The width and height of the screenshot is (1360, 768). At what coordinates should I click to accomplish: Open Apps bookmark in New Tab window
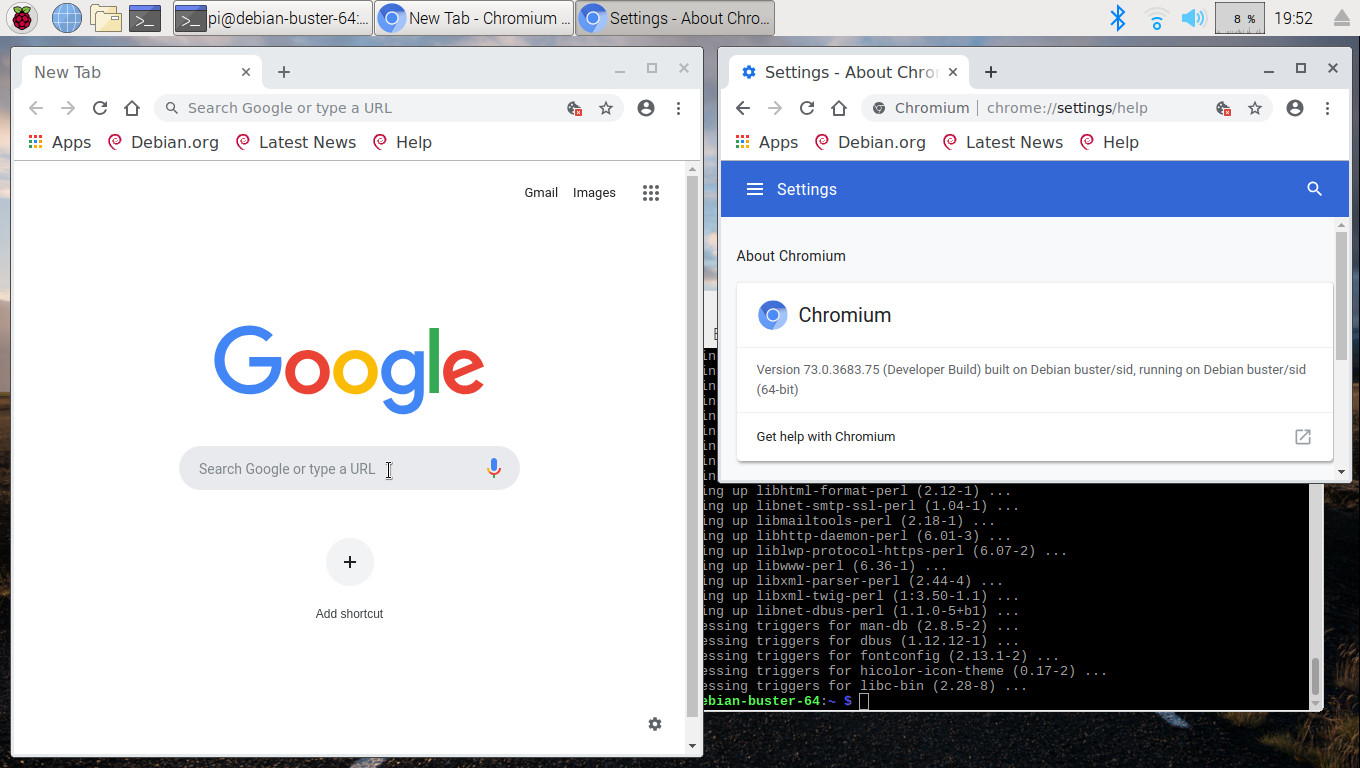pos(60,142)
